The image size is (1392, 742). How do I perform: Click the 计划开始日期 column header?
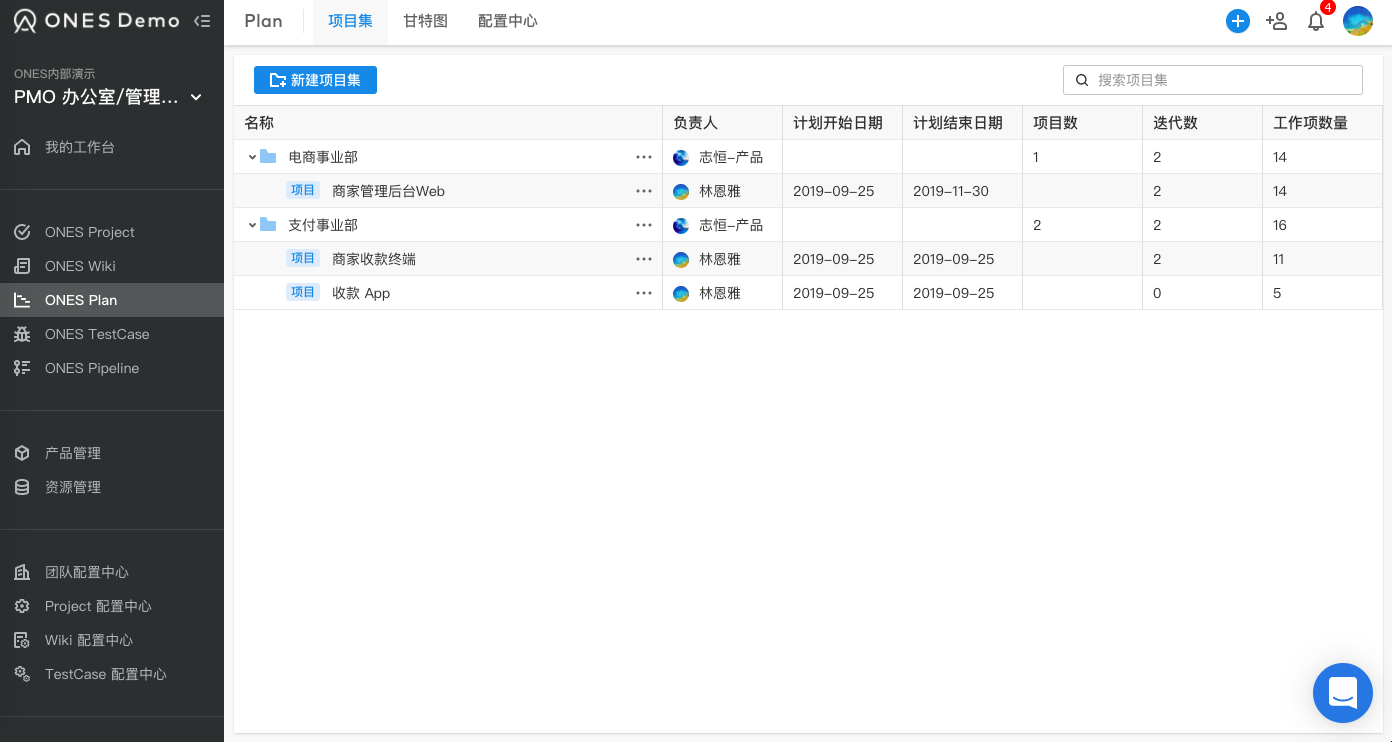842,123
